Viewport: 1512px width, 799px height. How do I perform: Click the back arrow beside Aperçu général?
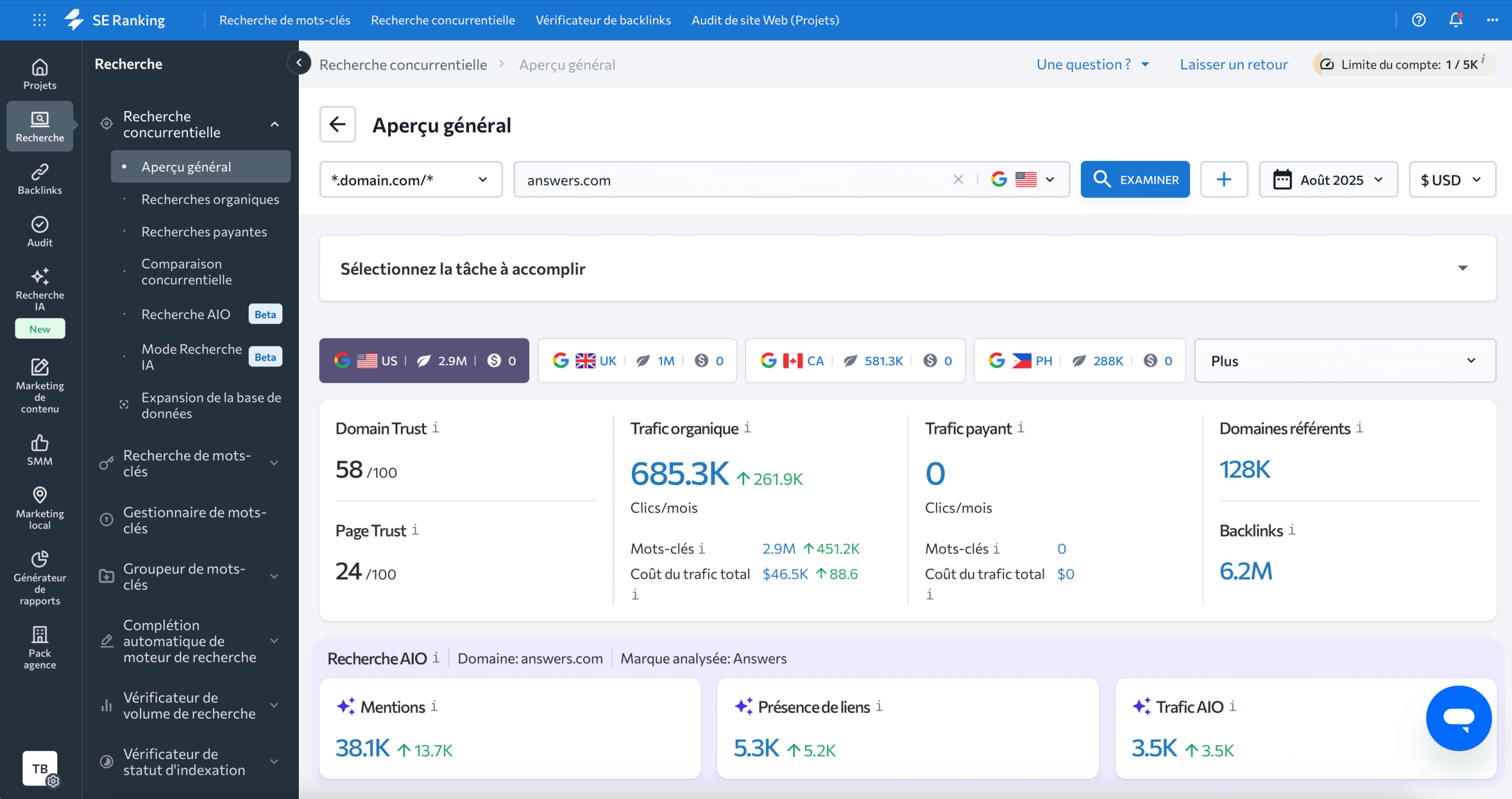[x=337, y=124]
